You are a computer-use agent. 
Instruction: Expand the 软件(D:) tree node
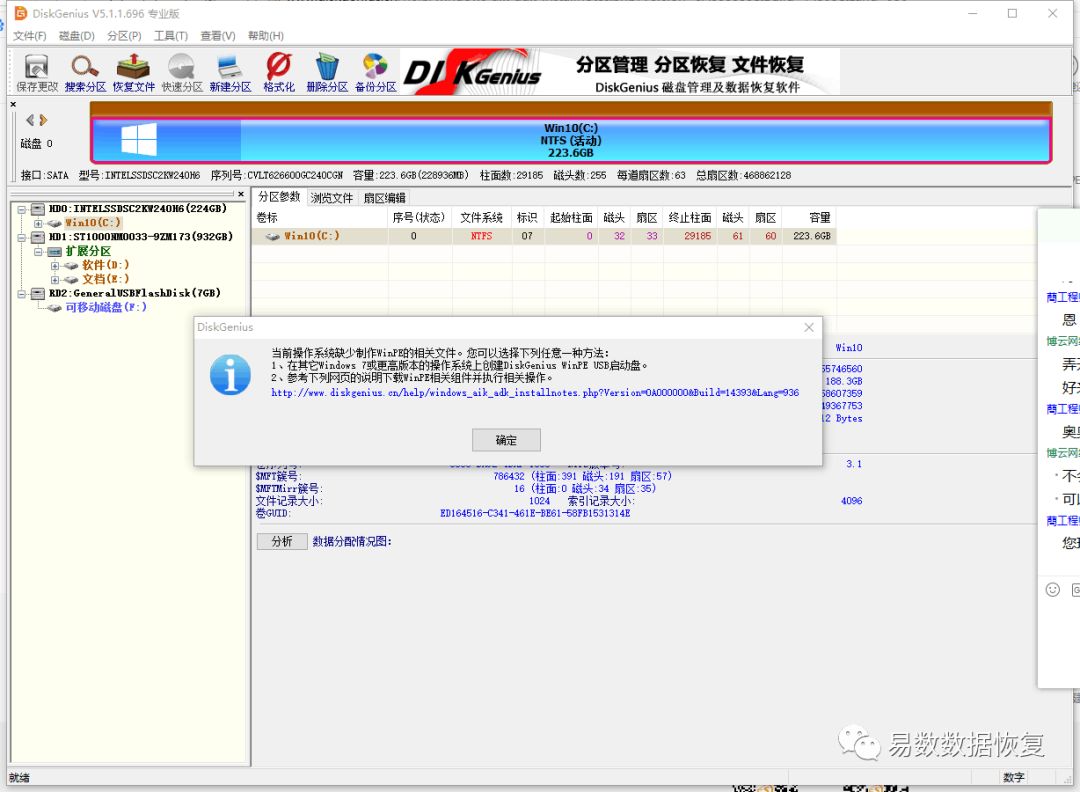click(x=54, y=266)
